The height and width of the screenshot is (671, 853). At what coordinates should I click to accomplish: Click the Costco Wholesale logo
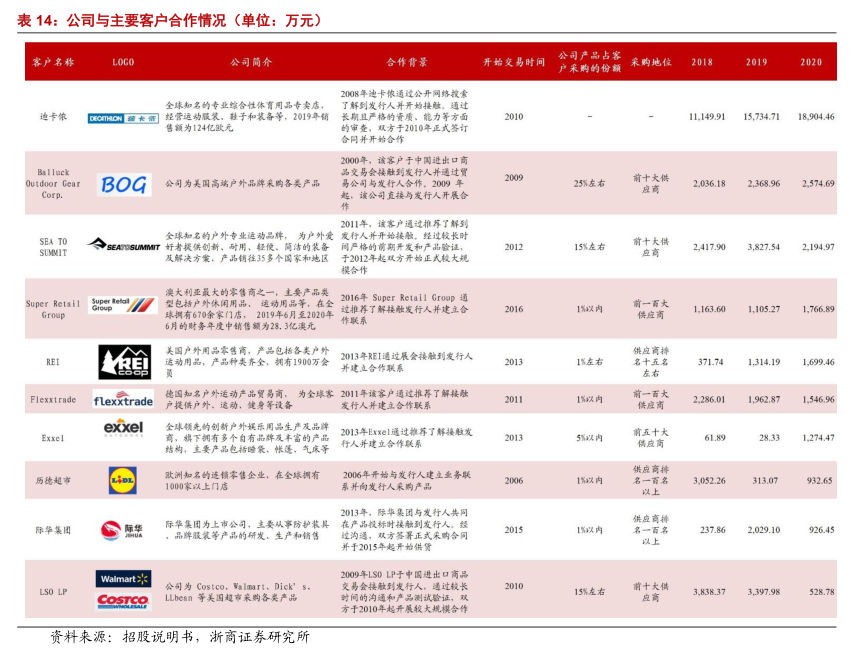[123, 601]
